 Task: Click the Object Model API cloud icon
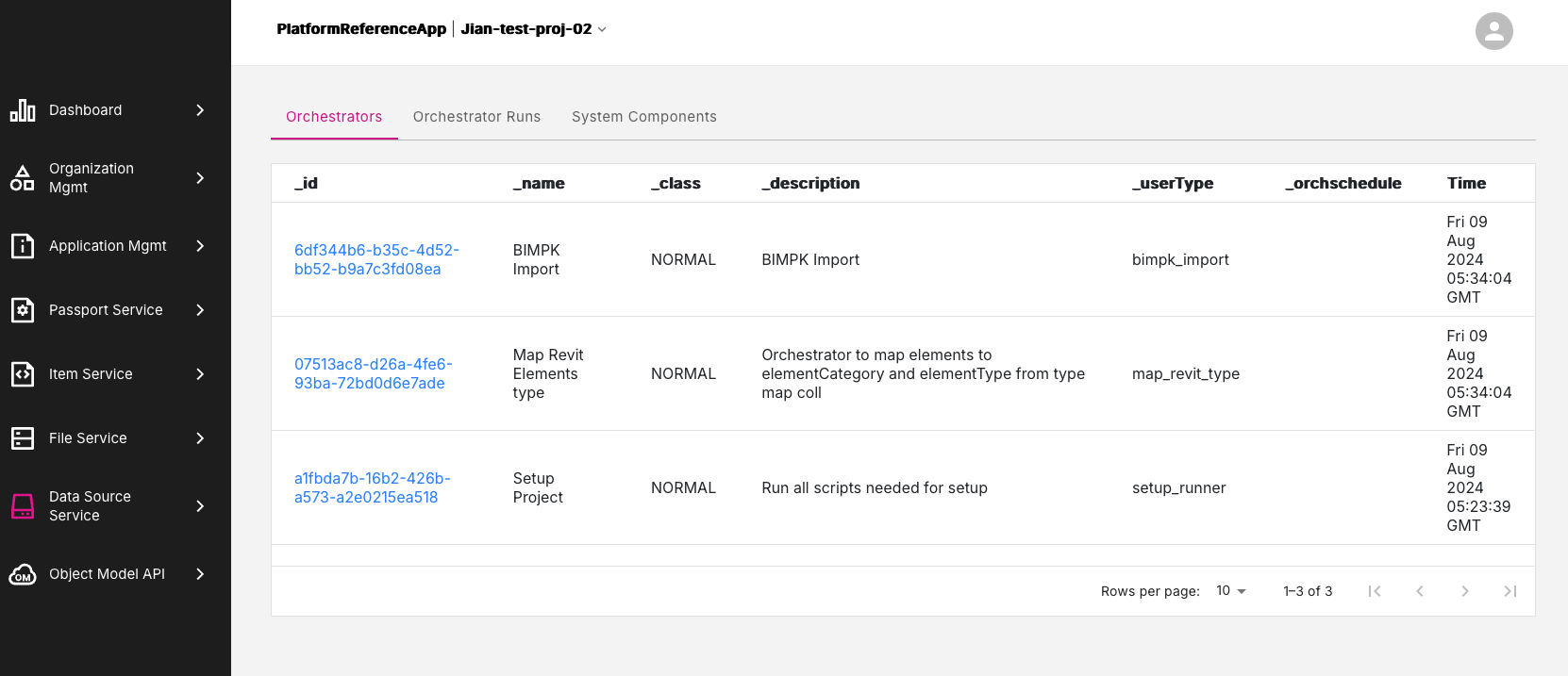[x=23, y=574]
